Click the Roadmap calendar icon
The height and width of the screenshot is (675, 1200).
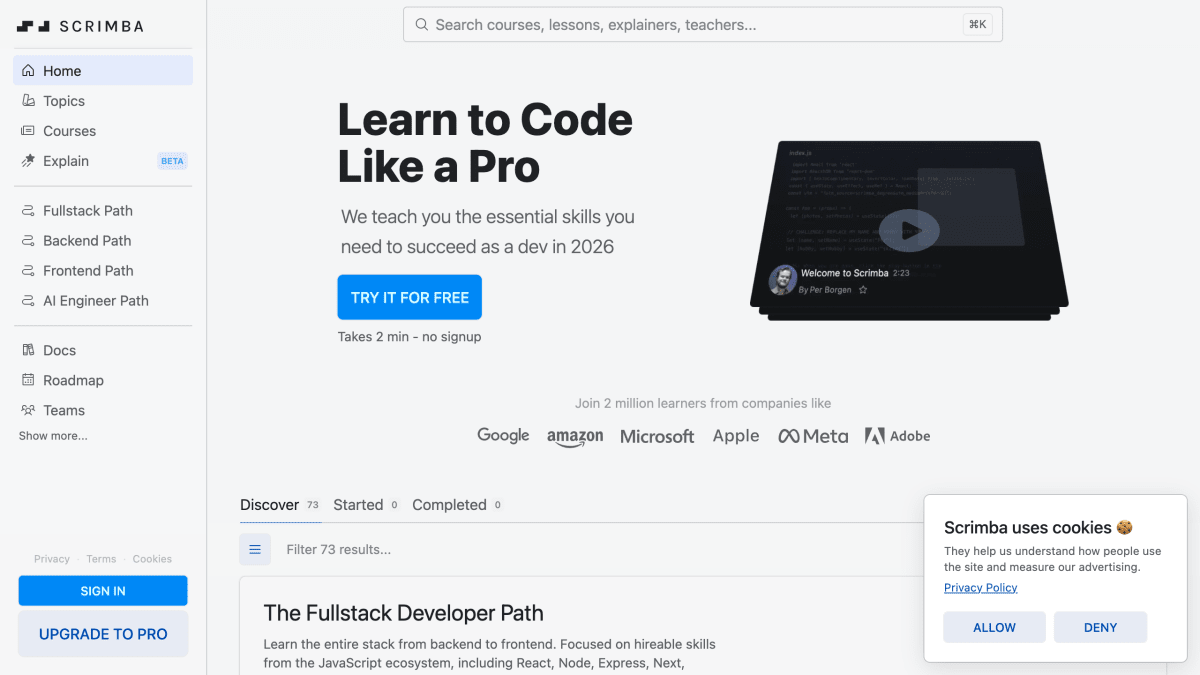(28, 381)
